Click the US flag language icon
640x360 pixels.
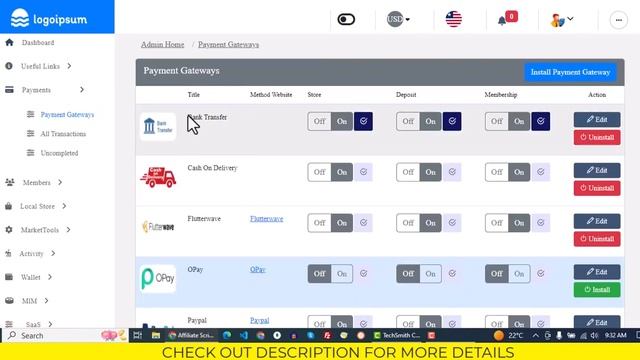453,19
